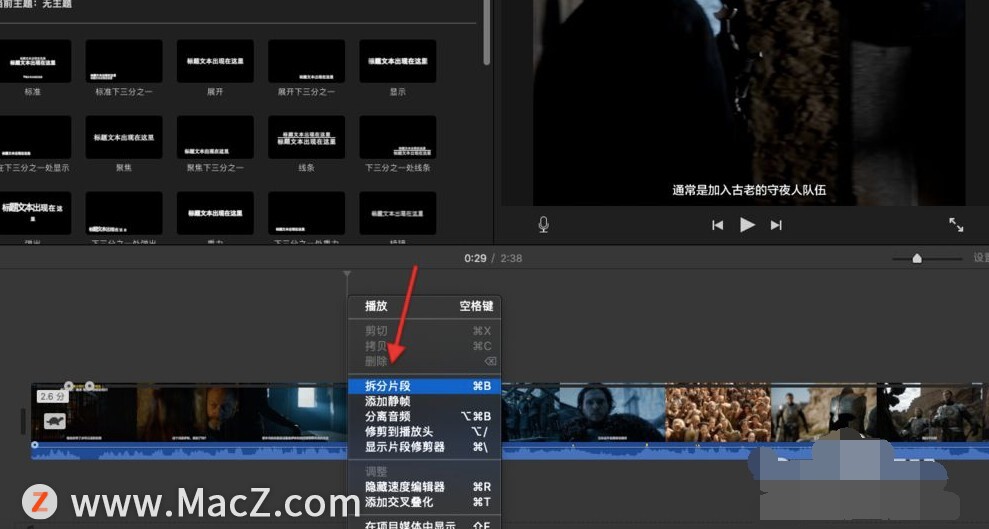The image size is (989, 529).
Task: Pick the 展开下三分之一 title thumbnail
Action: (307, 61)
